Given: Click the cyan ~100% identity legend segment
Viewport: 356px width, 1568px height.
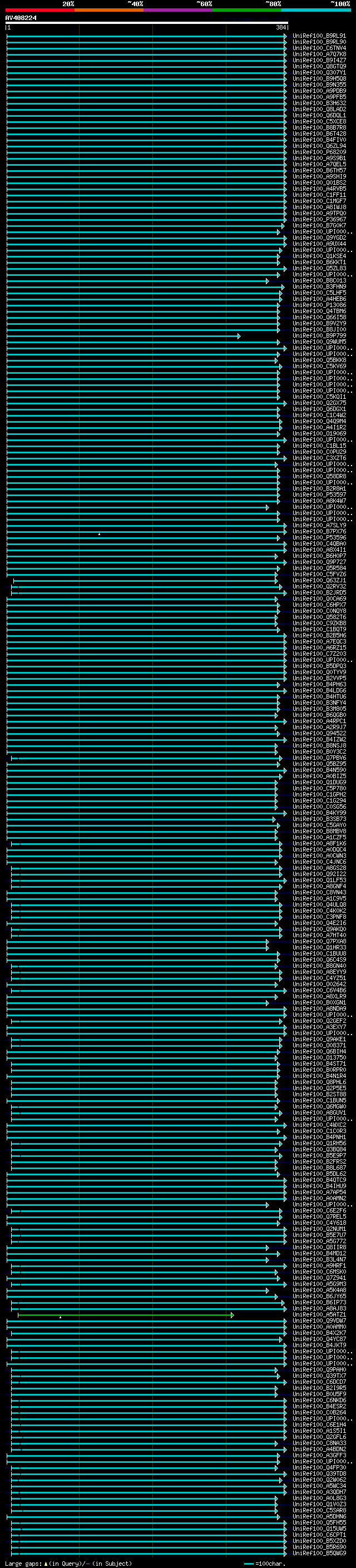Looking at the screenshot, I should pos(316,10).
